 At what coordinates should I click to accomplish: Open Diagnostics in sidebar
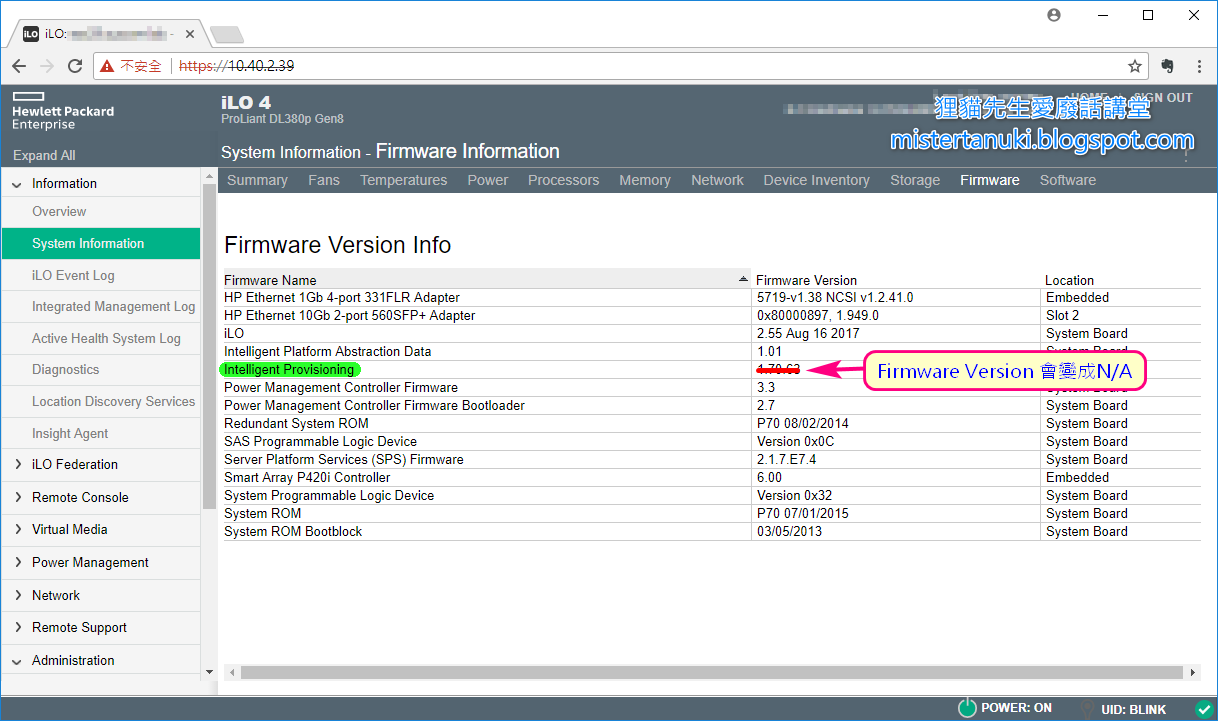[100, 370]
